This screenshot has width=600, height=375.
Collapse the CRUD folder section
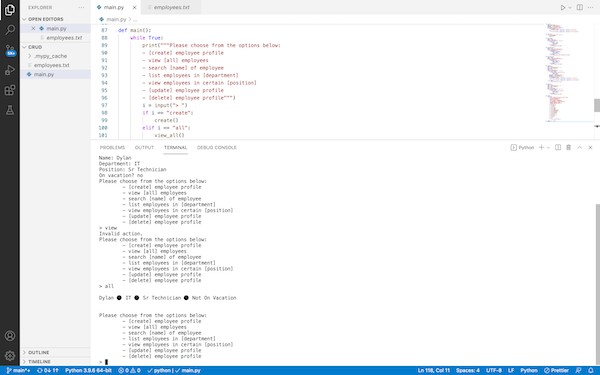55,47
